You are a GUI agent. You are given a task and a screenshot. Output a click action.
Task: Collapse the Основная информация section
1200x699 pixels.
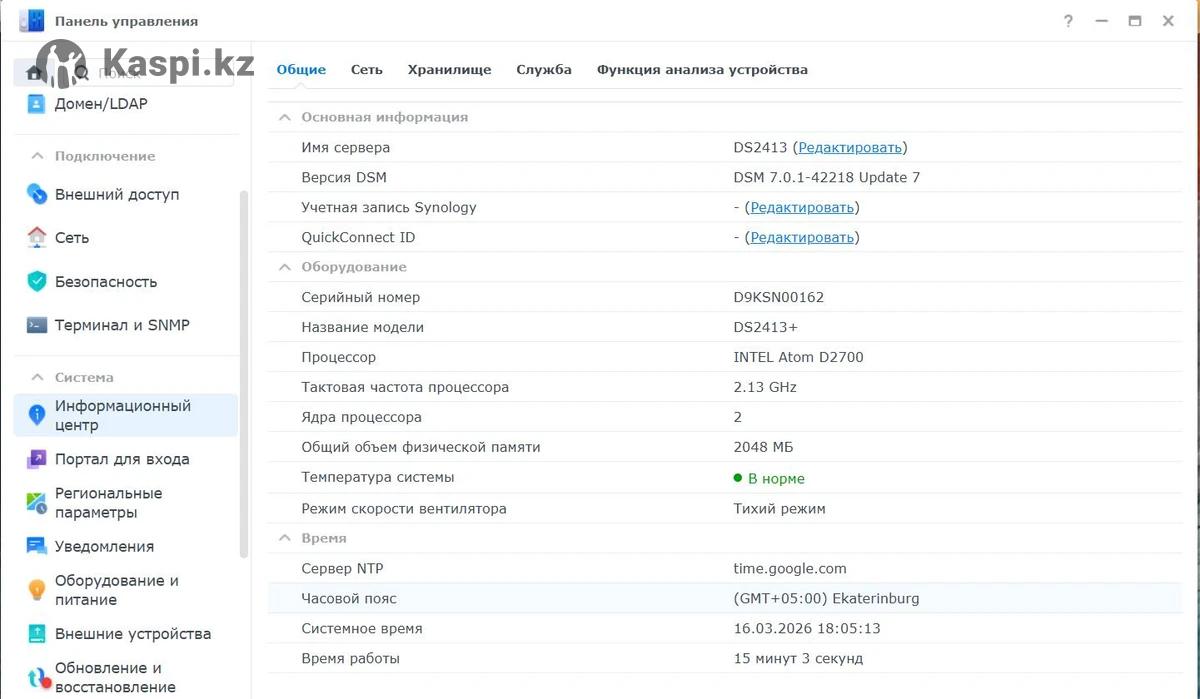tap(284, 117)
